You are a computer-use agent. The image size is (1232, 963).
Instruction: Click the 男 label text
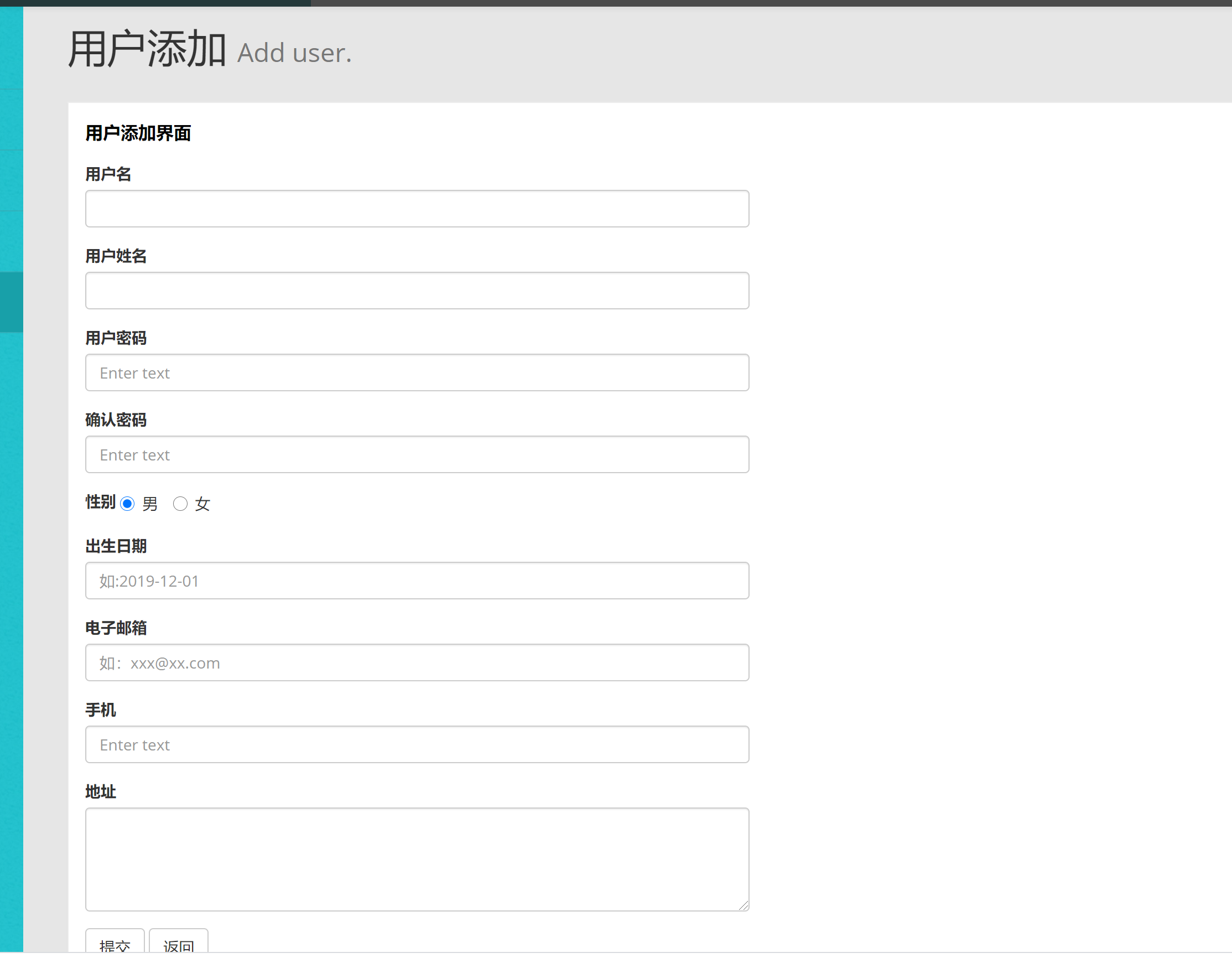(150, 504)
